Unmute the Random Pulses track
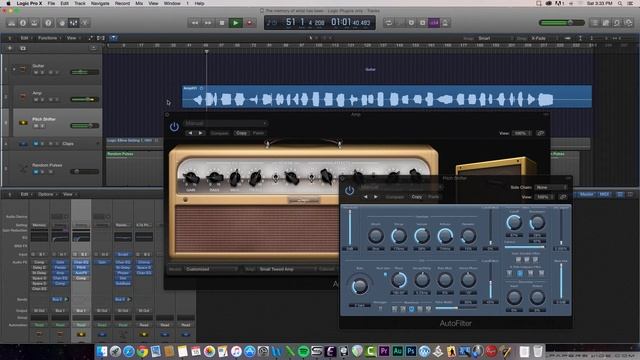This screenshot has width=640, height=360. pos(36,172)
